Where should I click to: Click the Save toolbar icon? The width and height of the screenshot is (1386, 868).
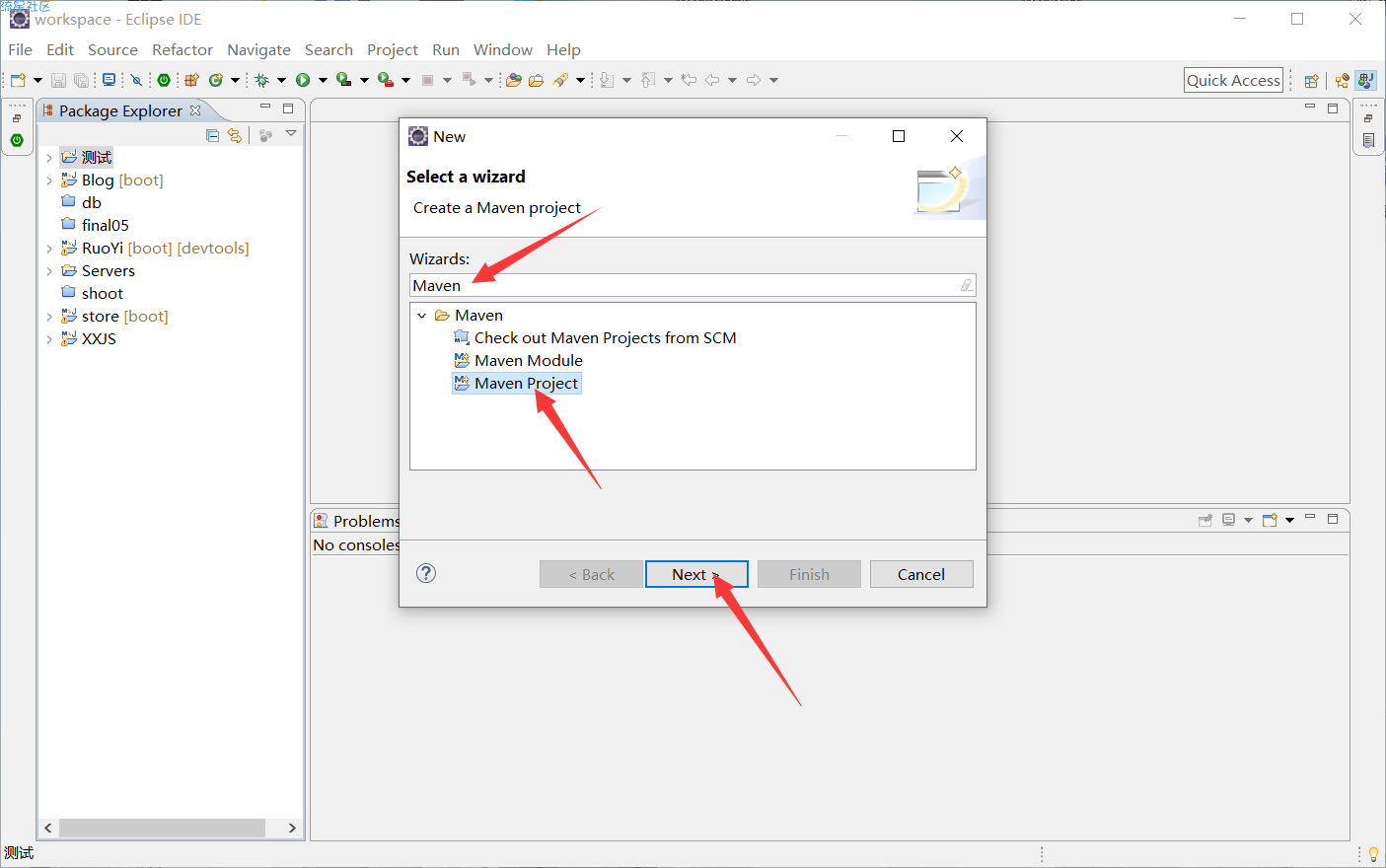pos(58,80)
